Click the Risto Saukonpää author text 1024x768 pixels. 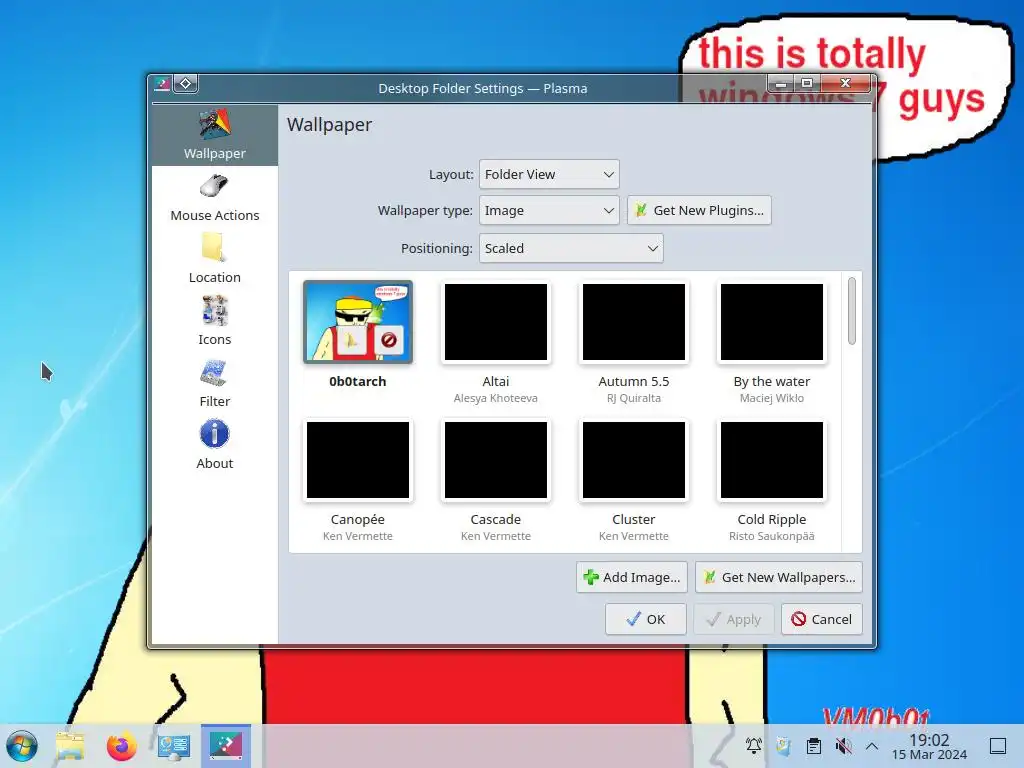771,536
